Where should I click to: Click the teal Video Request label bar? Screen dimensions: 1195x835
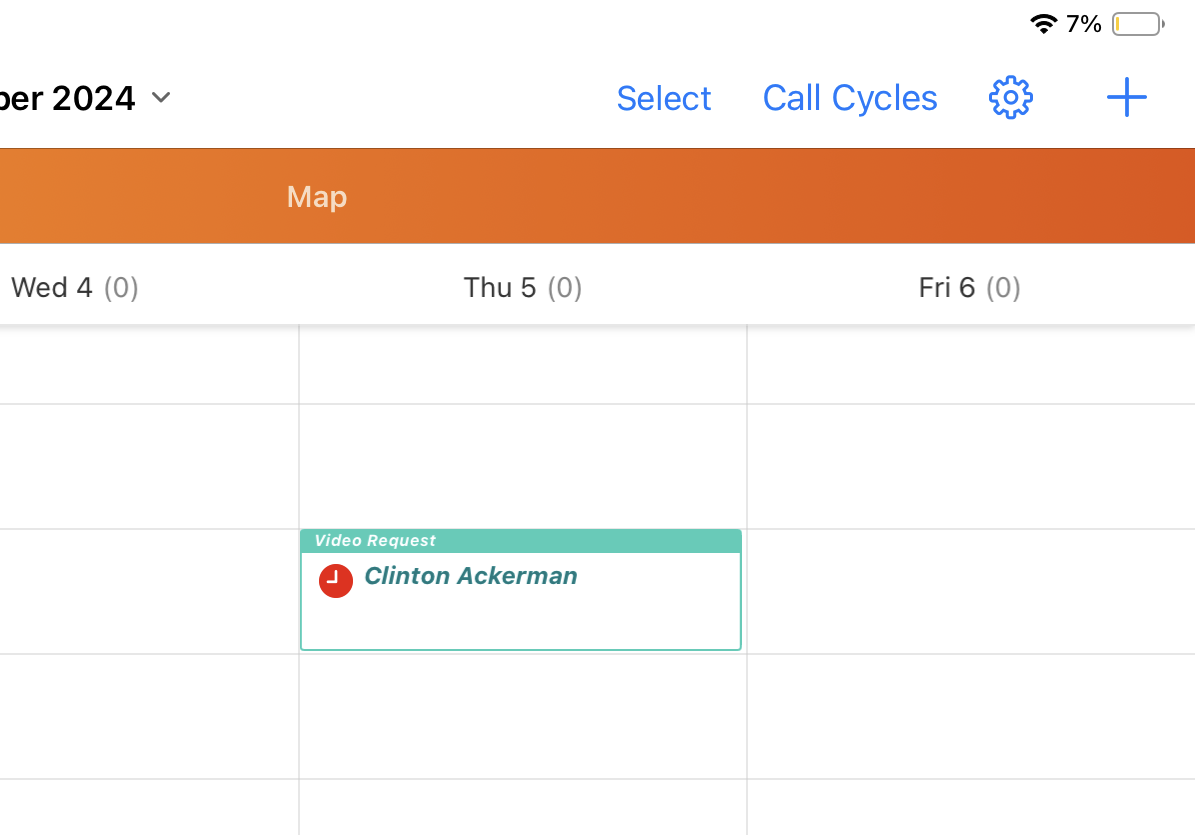(x=520, y=541)
